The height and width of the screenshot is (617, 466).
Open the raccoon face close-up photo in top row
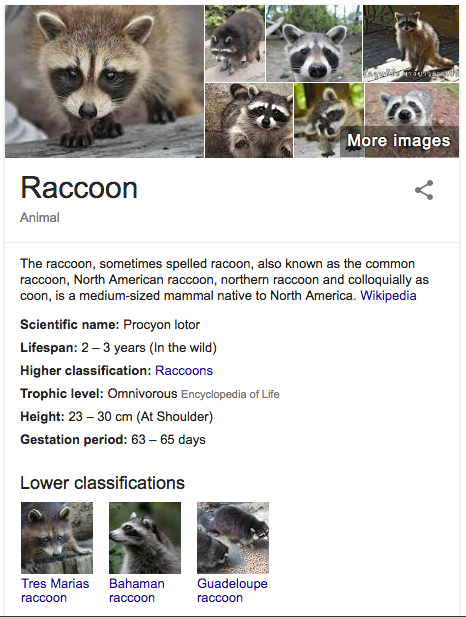point(314,43)
